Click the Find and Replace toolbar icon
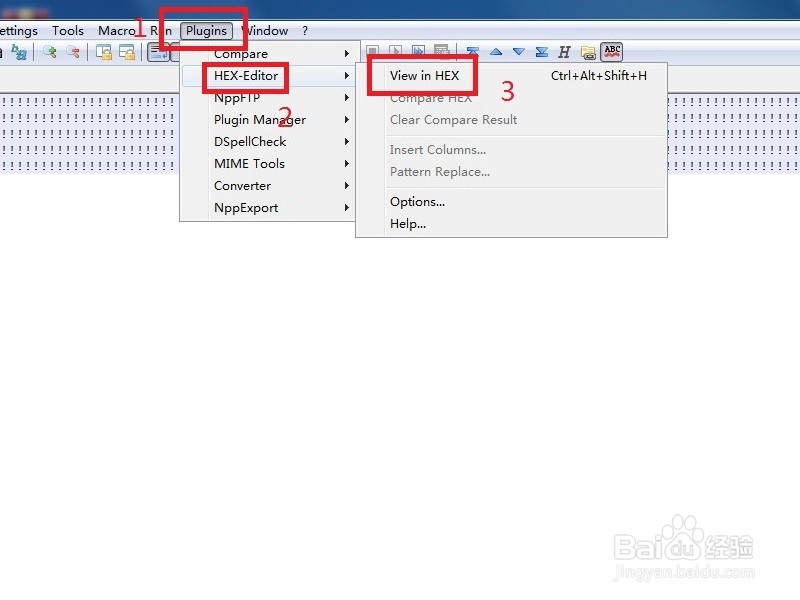 pyautogui.click(x=19, y=52)
